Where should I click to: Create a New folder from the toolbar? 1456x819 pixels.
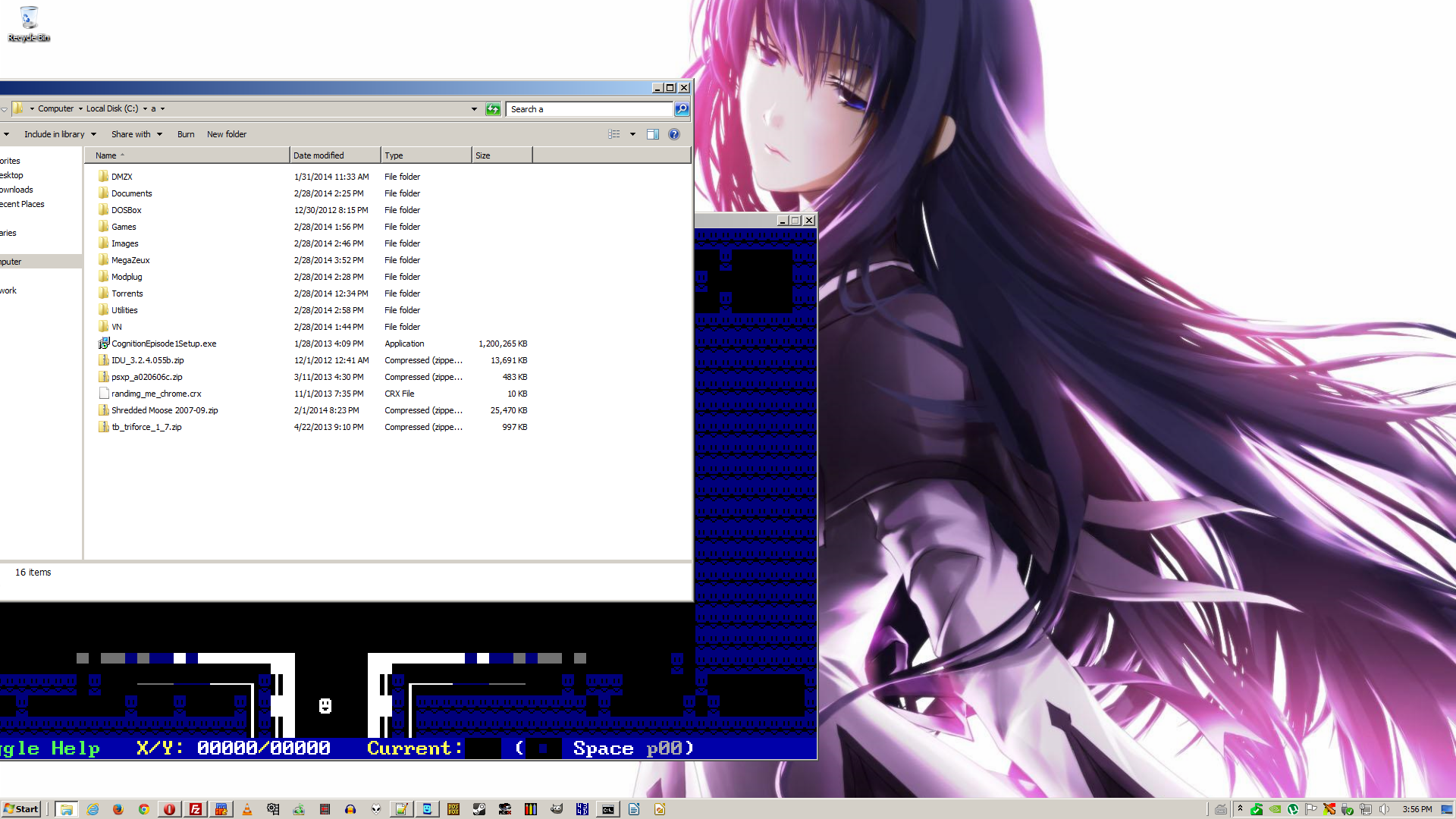point(227,134)
